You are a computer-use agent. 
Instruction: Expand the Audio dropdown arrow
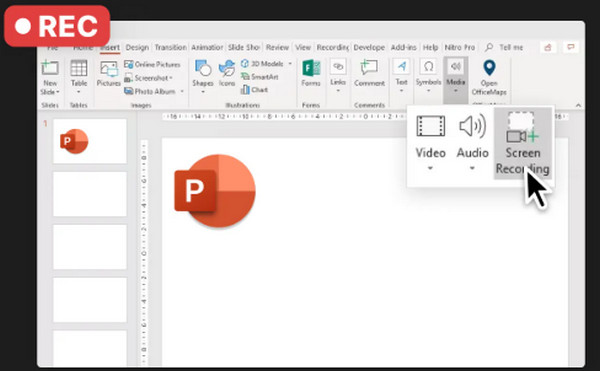pos(472,168)
